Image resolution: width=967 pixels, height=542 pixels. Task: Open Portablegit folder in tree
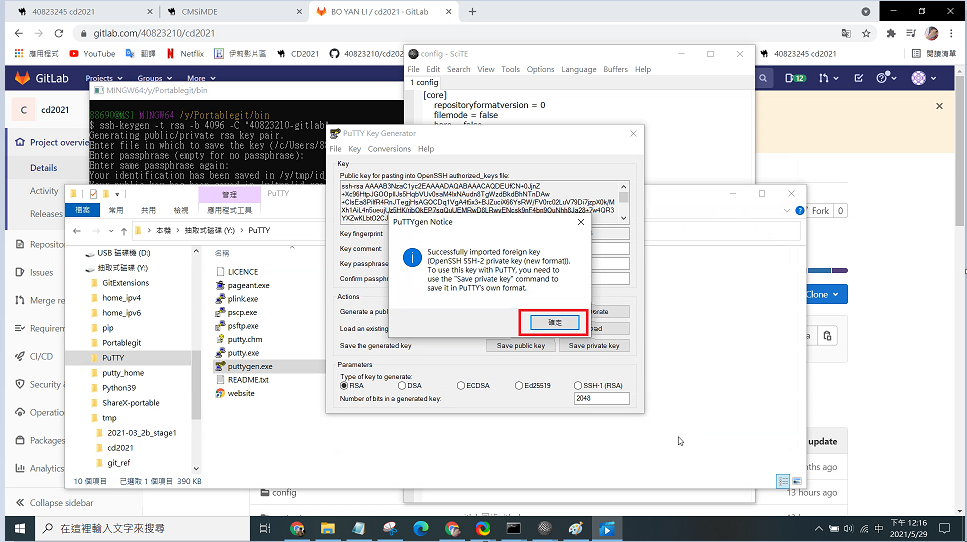[x=121, y=343]
